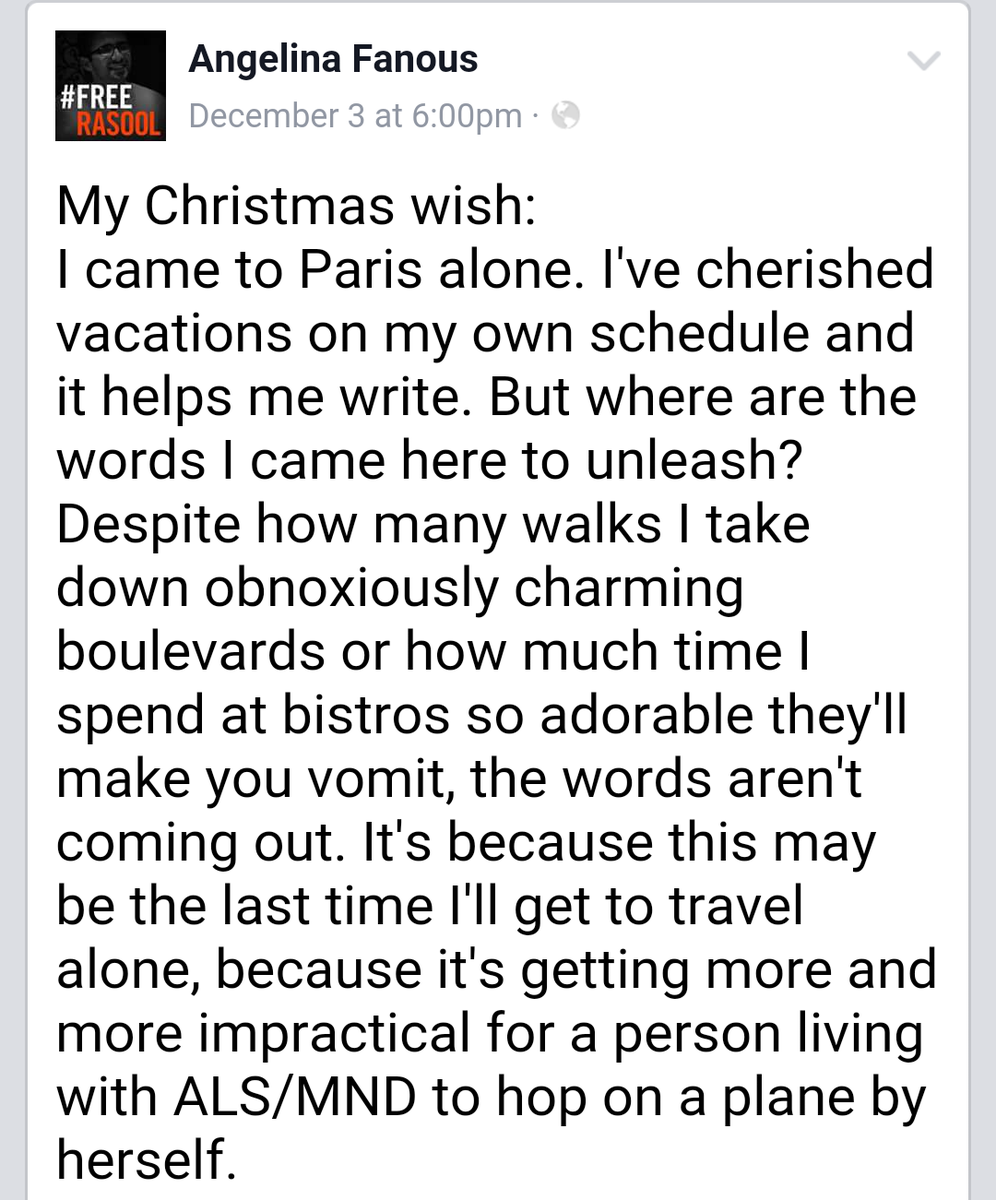Click the text 'vacations on my own schedule and'
The image size is (996, 1200).
[485, 334]
